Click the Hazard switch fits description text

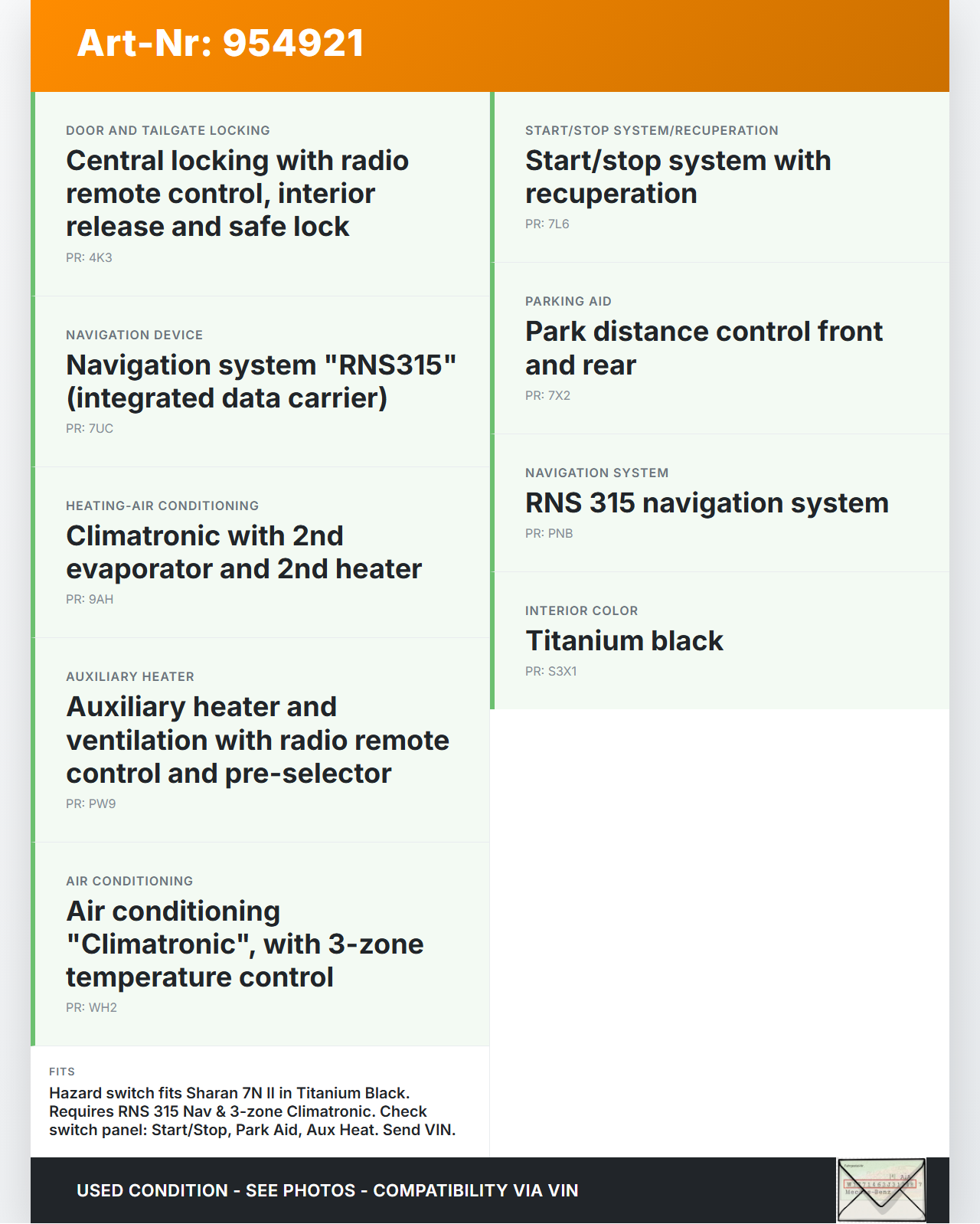[252, 1111]
